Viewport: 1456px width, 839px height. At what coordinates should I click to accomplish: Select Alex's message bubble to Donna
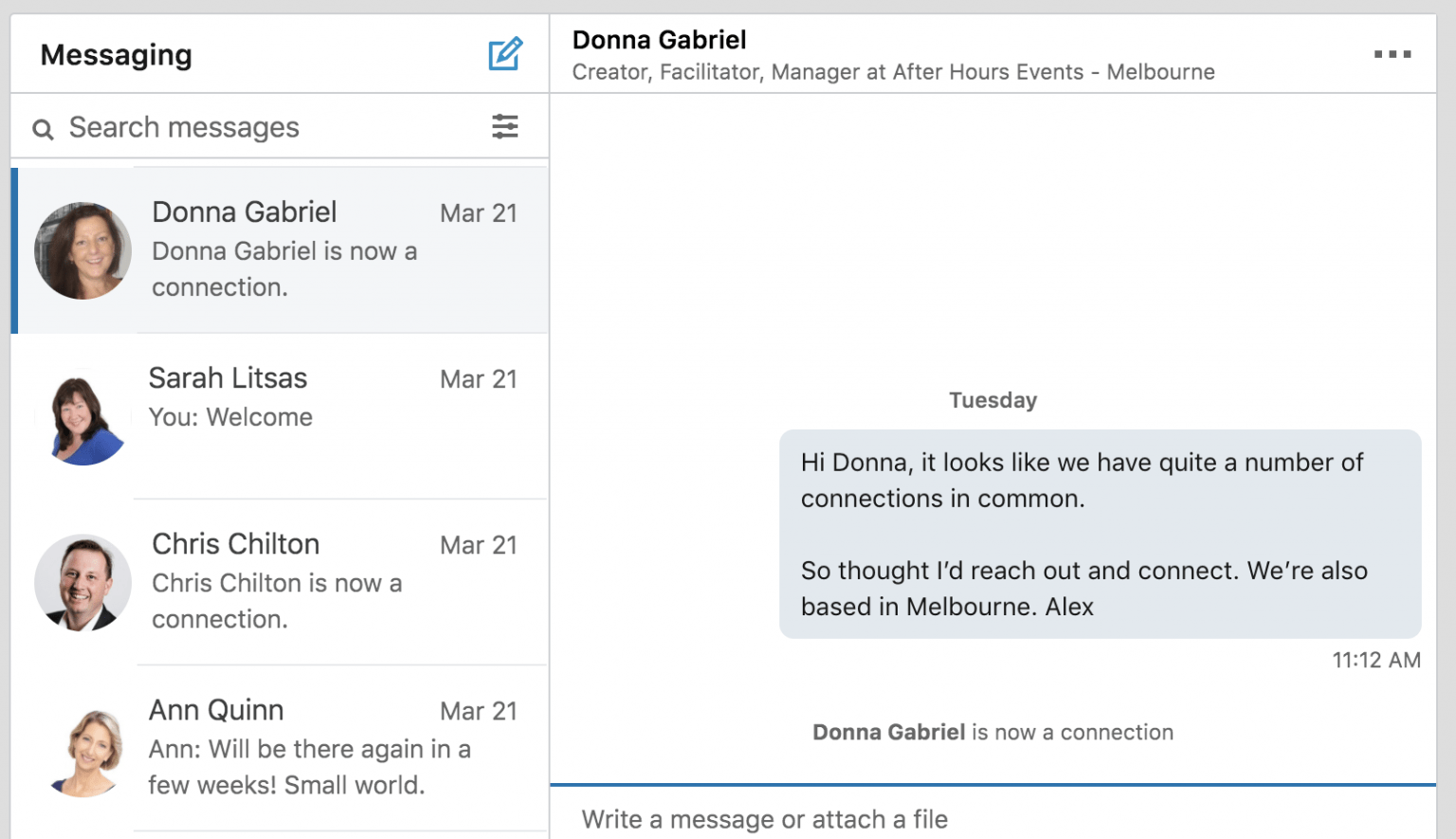click(1100, 534)
